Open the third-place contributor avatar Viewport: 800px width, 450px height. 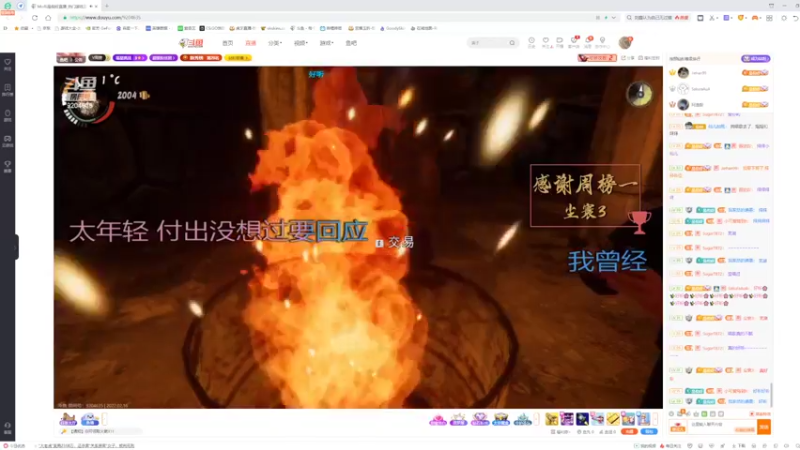(683, 104)
